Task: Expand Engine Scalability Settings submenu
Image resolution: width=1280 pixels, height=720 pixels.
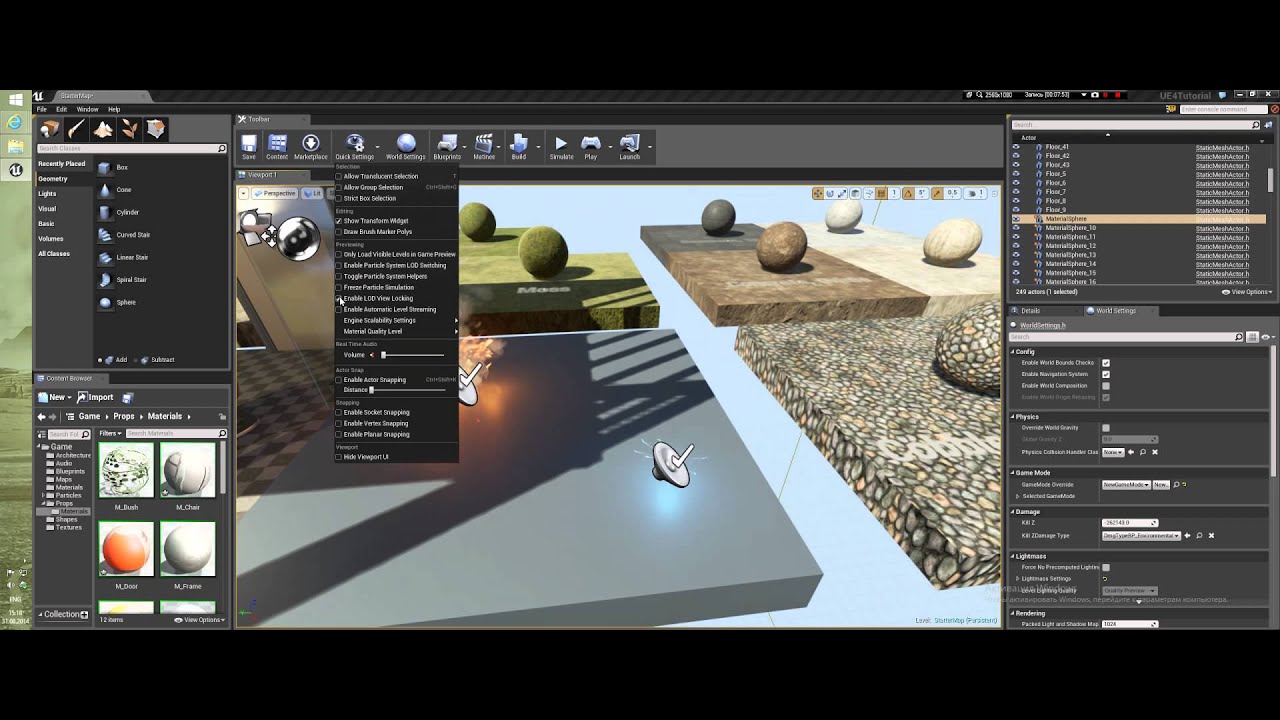Action: [x=396, y=320]
